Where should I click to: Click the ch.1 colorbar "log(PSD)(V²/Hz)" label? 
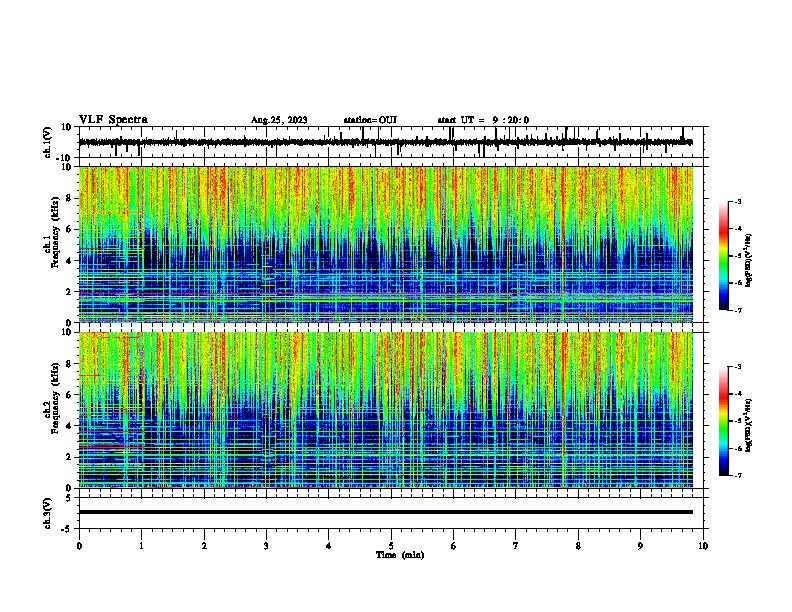tap(749, 261)
